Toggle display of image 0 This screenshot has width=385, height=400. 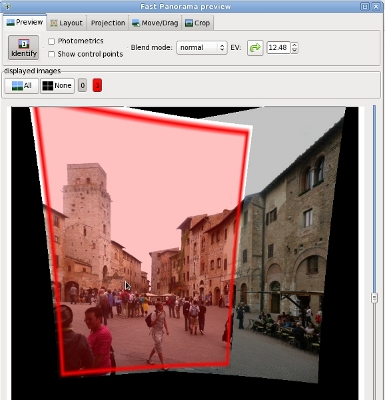[83, 86]
